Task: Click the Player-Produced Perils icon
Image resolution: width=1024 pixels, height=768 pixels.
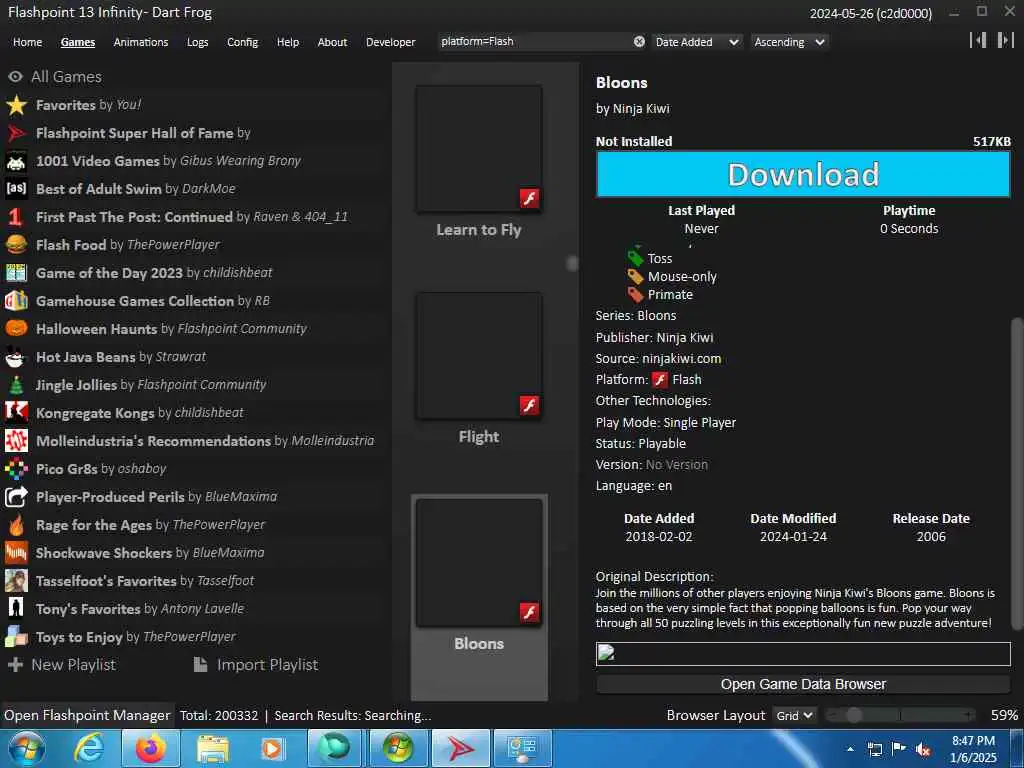Action: coord(16,497)
